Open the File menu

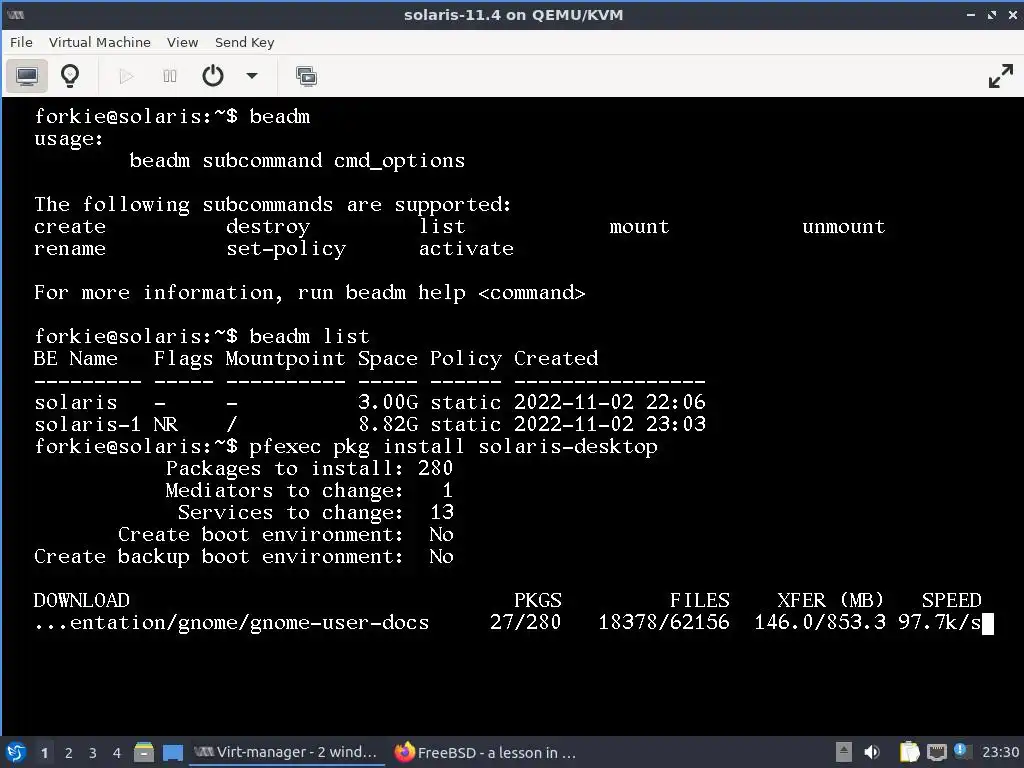[22, 42]
